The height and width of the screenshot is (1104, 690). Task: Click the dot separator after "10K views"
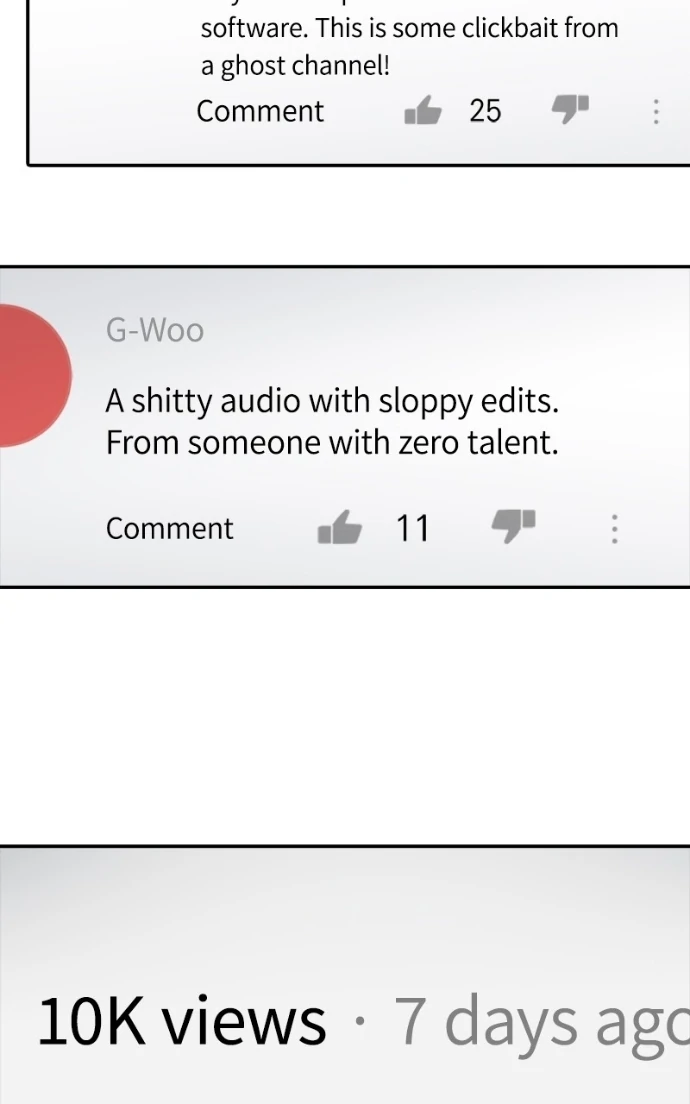tap(360, 1022)
